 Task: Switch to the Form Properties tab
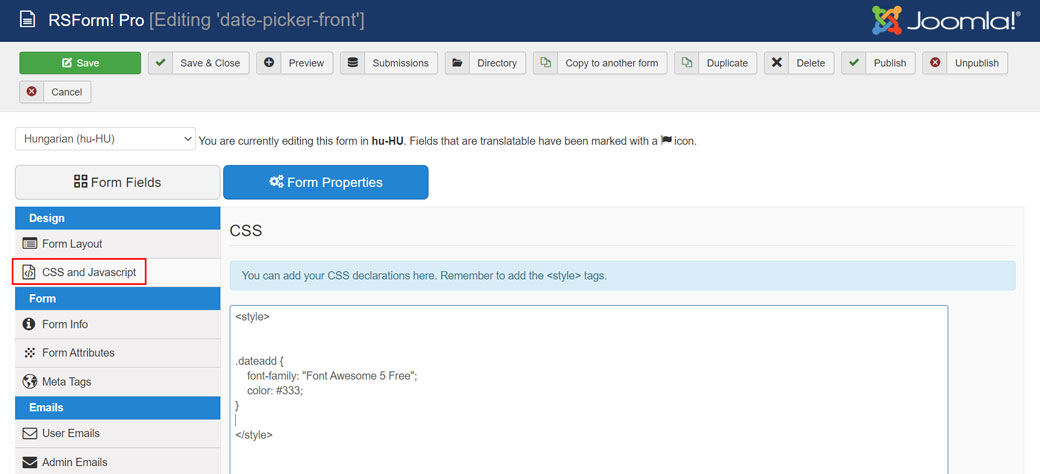click(326, 182)
